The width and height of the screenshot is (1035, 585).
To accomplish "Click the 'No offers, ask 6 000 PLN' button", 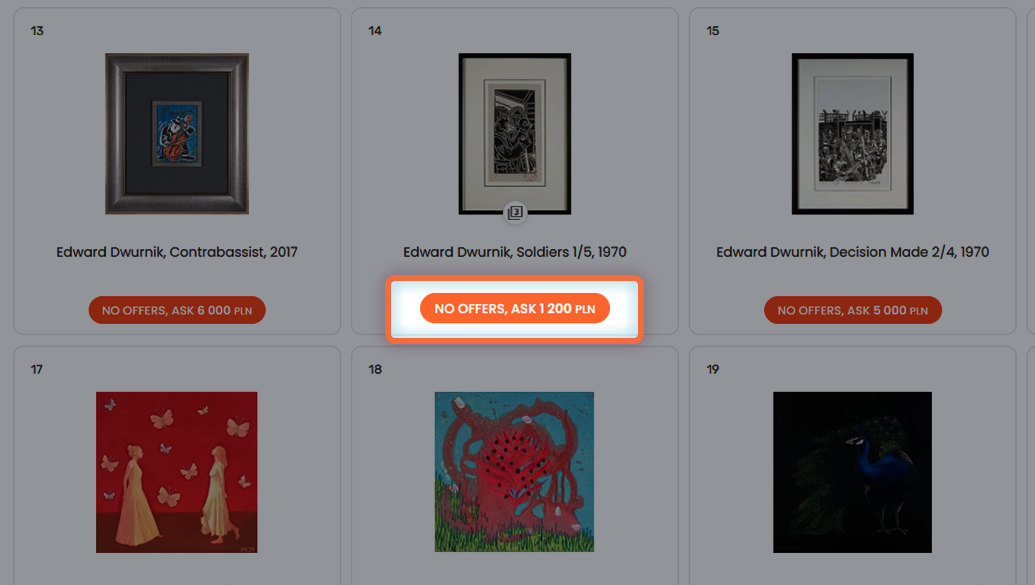I will click(177, 310).
